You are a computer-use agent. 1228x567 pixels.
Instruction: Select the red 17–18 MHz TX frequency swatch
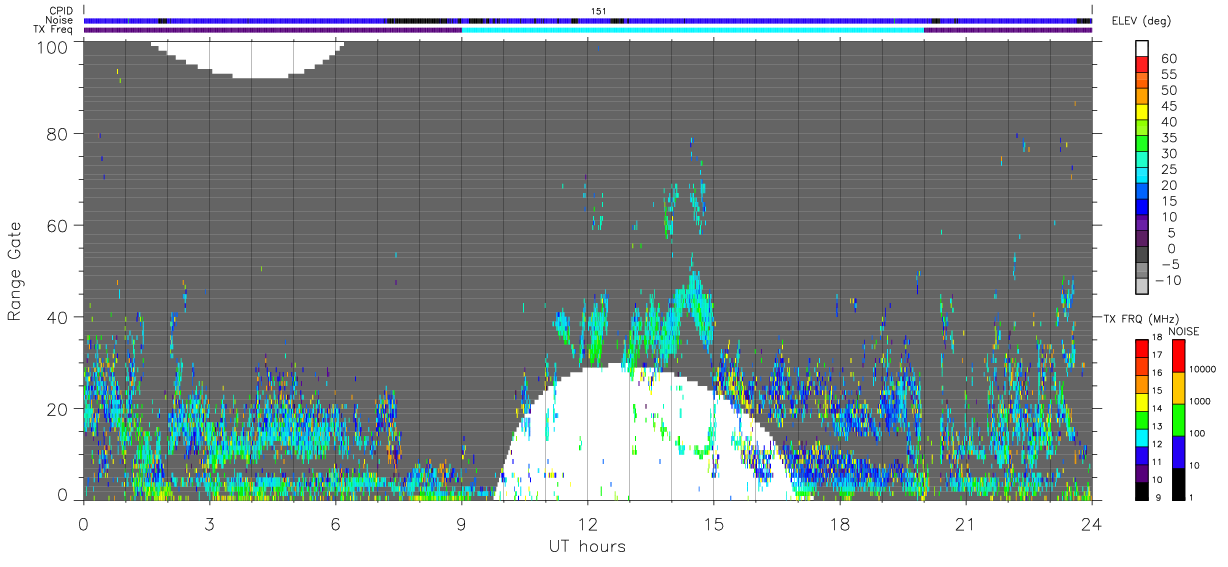1142,348
